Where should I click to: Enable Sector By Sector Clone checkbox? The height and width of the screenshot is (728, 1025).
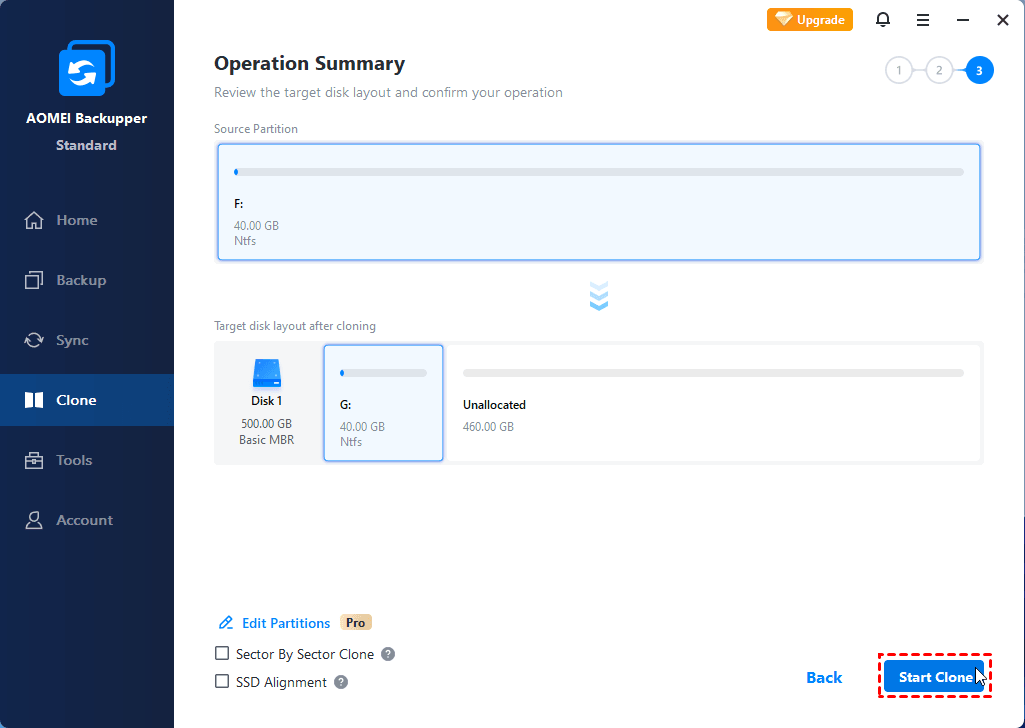point(222,654)
